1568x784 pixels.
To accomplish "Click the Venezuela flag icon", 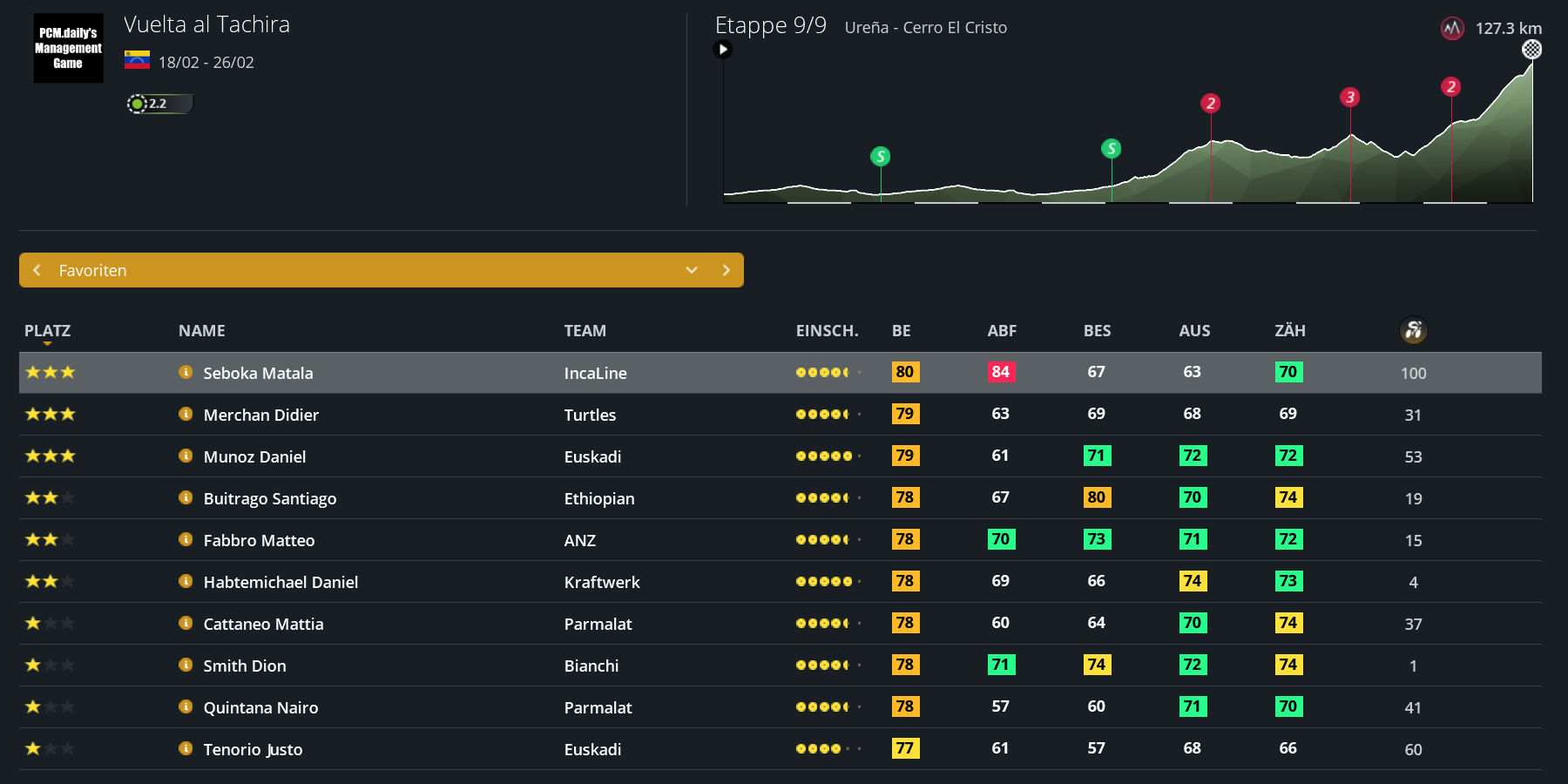I will coord(137,61).
